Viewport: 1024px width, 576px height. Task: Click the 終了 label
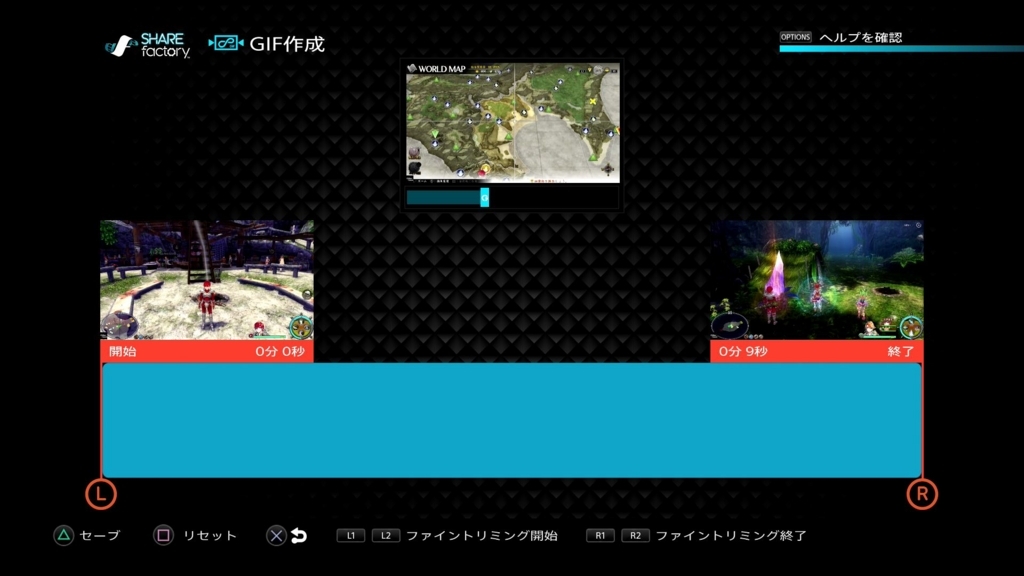tap(901, 351)
